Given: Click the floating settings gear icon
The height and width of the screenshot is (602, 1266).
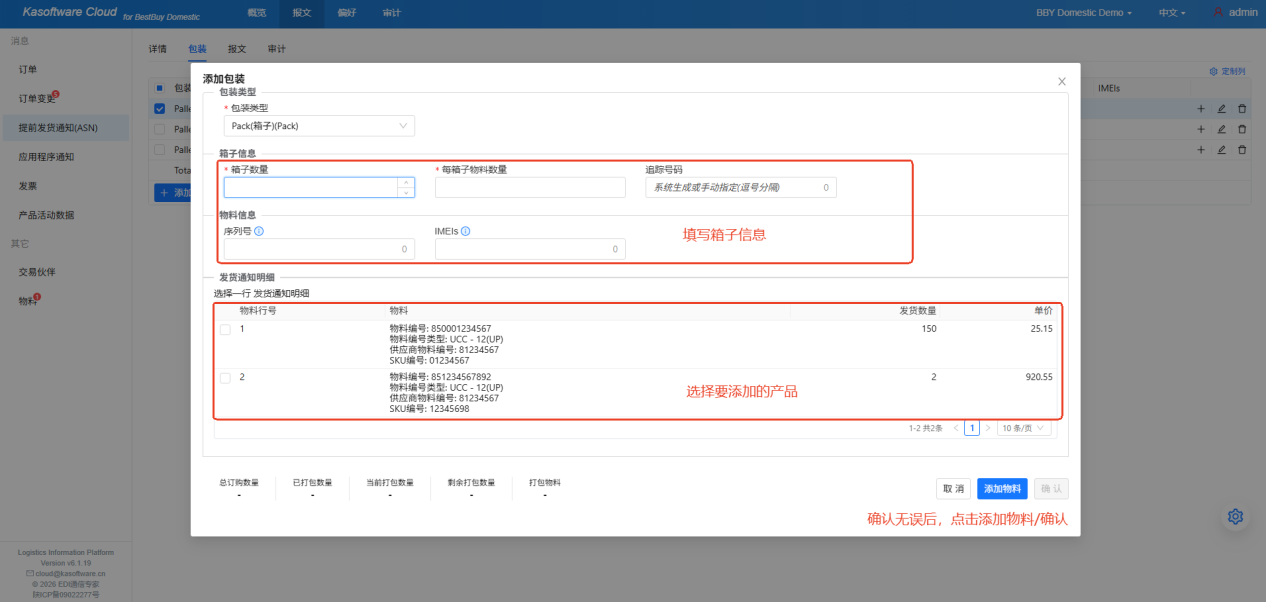Looking at the screenshot, I should pyautogui.click(x=1235, y=516).
